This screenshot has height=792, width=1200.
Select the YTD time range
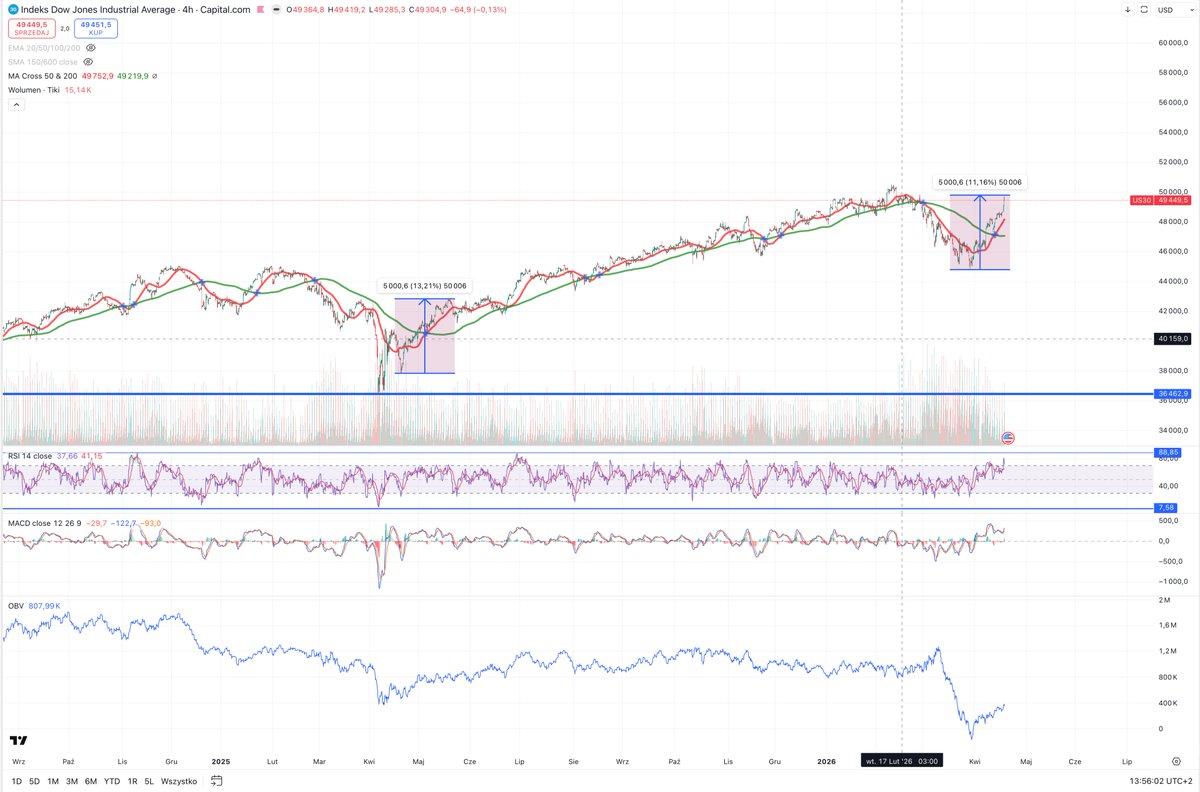pyautogui.click(x=112, y=780)
